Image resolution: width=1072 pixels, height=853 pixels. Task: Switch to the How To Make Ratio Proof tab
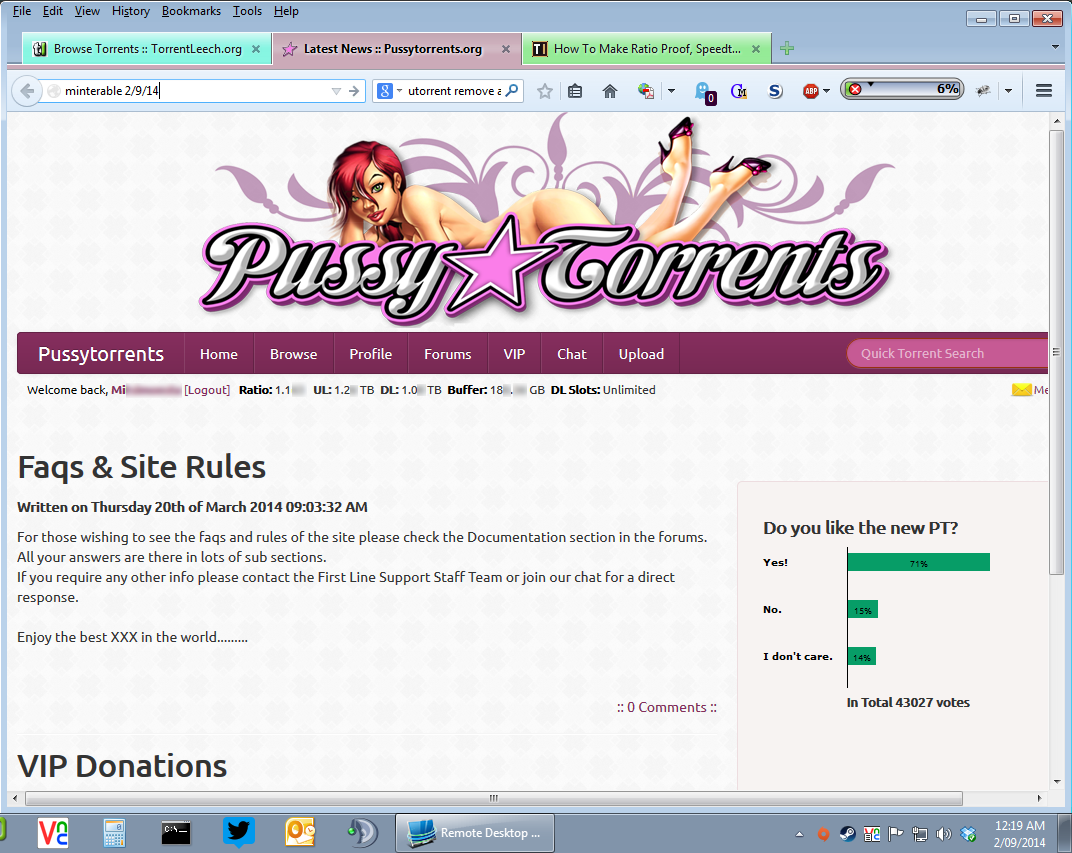(647, 49)
